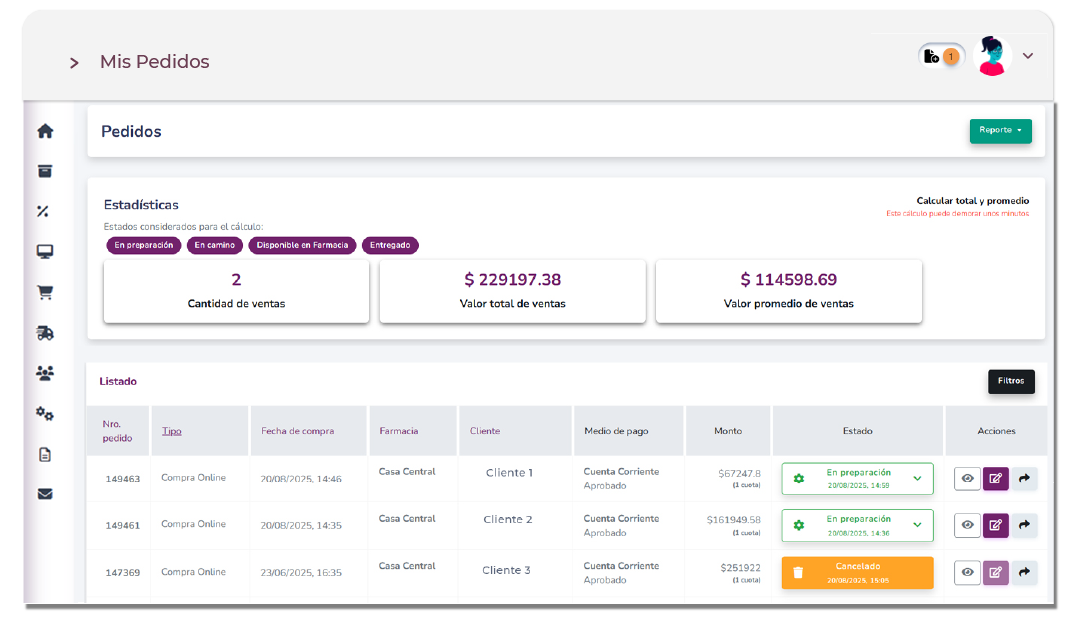Edit order 149463 with the pencil icon
The height and width of the screenshot is (629, 1073).
[x=995, y=478]
